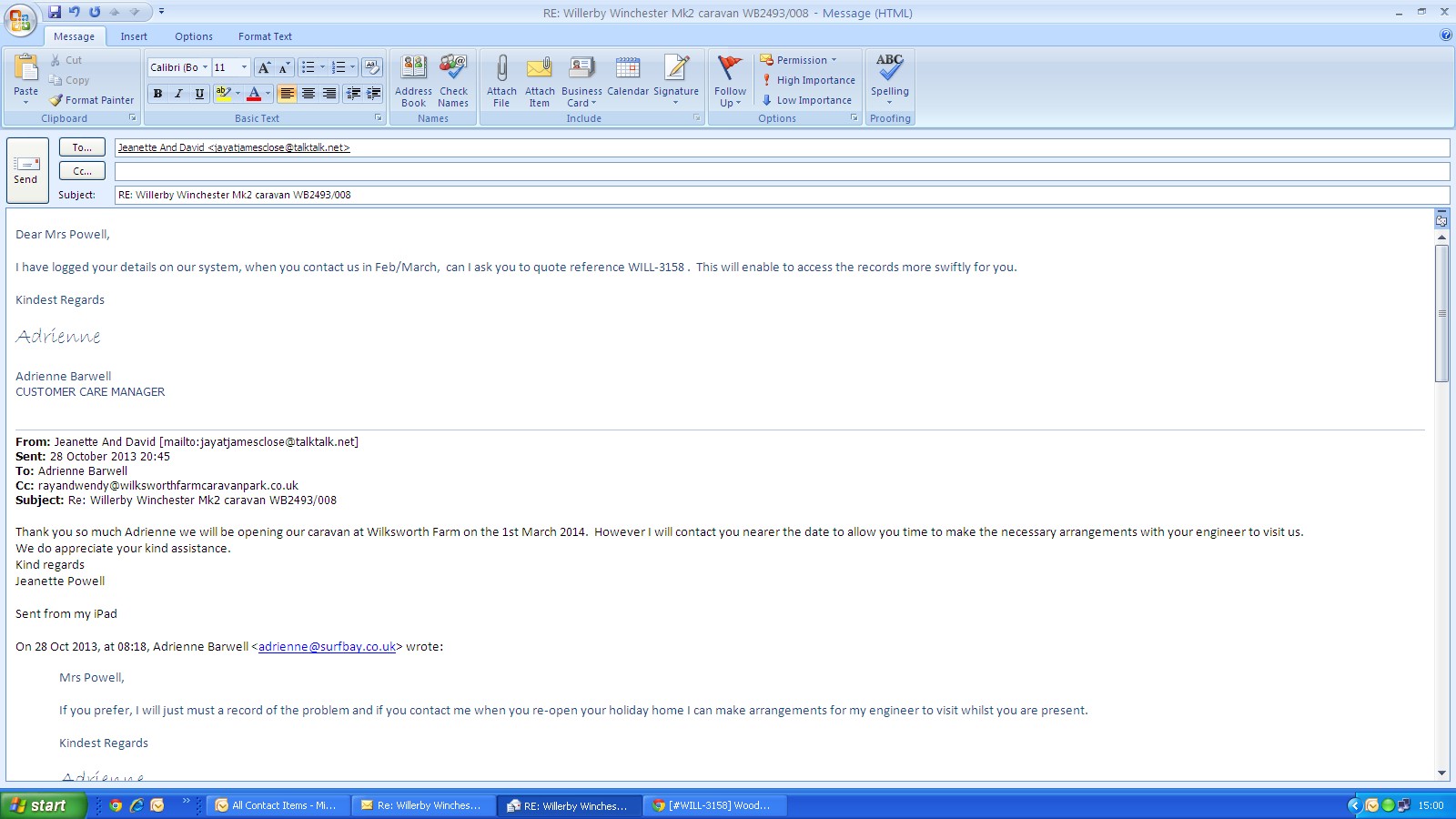Open the font color dropdown arrow
This screenshot has height=819, width=1456.
[x=268, y=94]
